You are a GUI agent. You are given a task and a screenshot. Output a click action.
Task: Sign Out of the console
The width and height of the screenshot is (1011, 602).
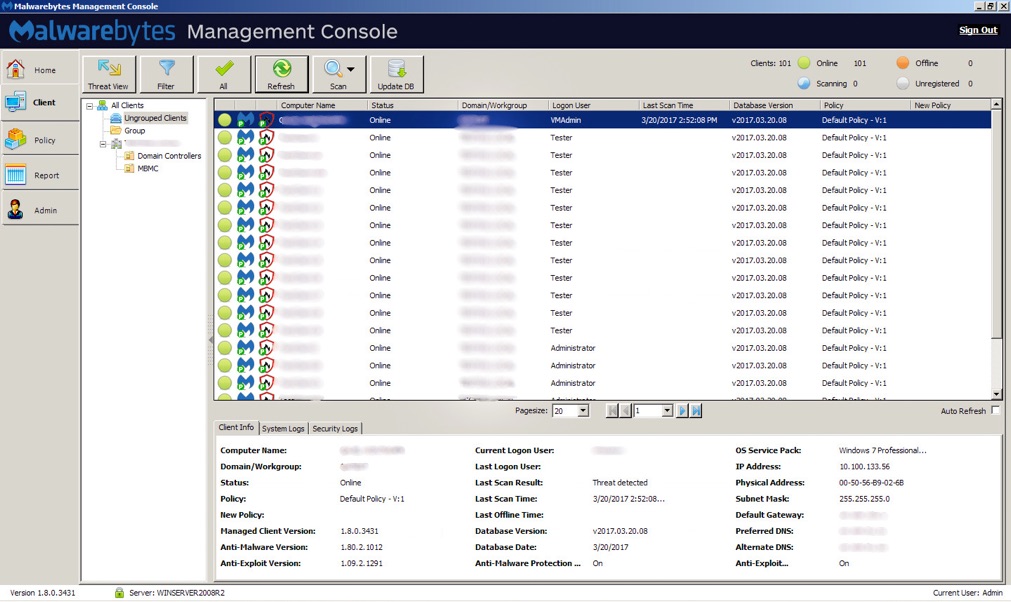point(977,30)
